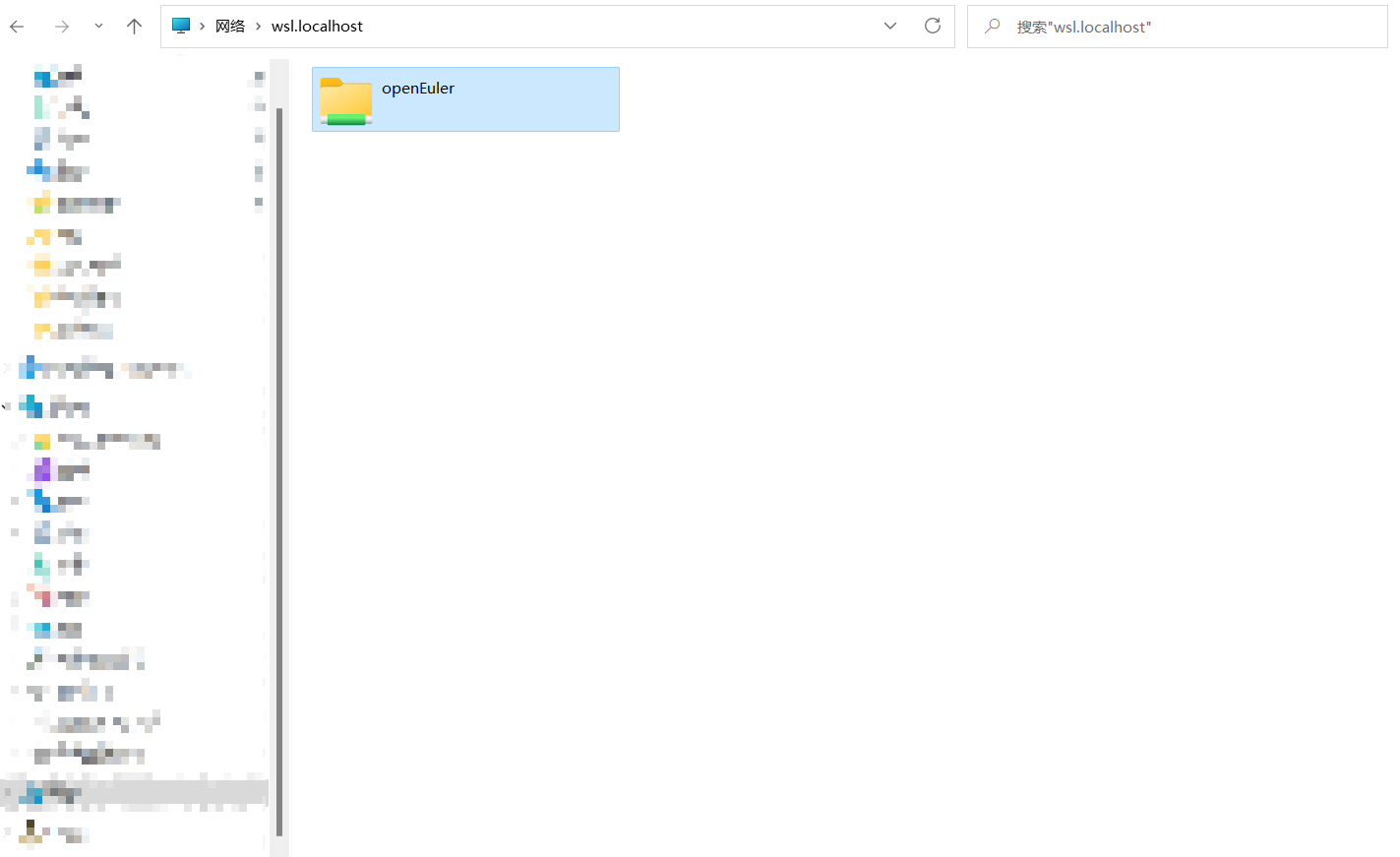
Task: Refresh the wsl.localhost folder view
Action: tap(933, 26)
